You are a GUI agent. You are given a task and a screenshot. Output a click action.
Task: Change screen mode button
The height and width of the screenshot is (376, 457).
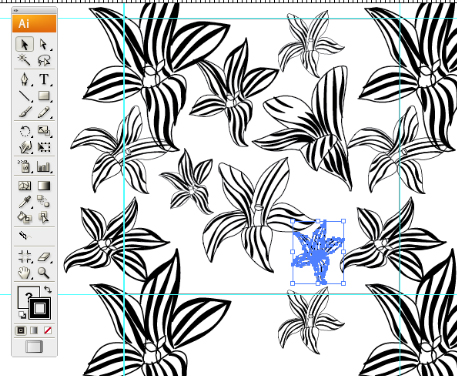coord(34,346)
